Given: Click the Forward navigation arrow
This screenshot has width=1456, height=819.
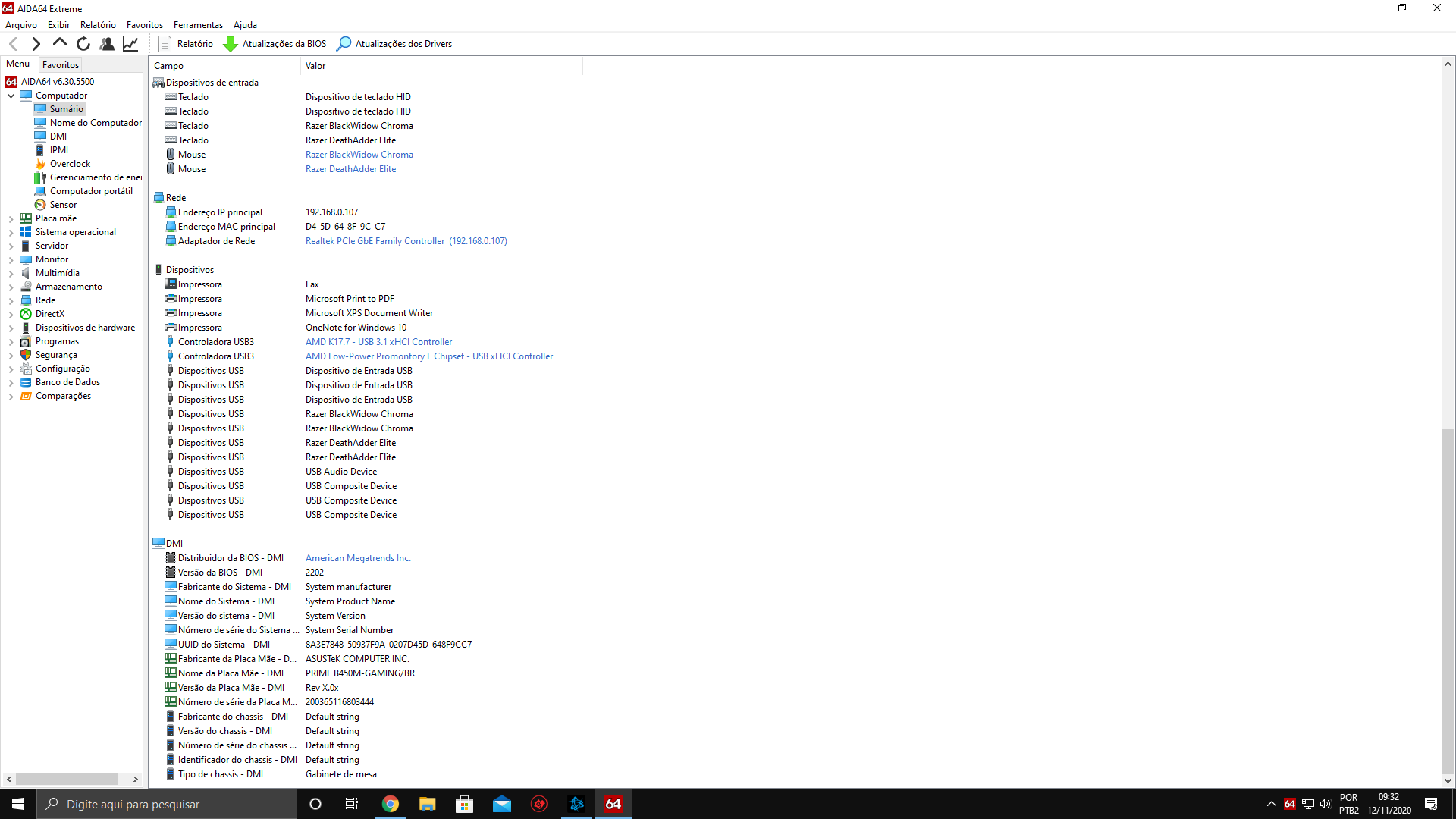Looking at the screenshot, I should tap(36, 44).
